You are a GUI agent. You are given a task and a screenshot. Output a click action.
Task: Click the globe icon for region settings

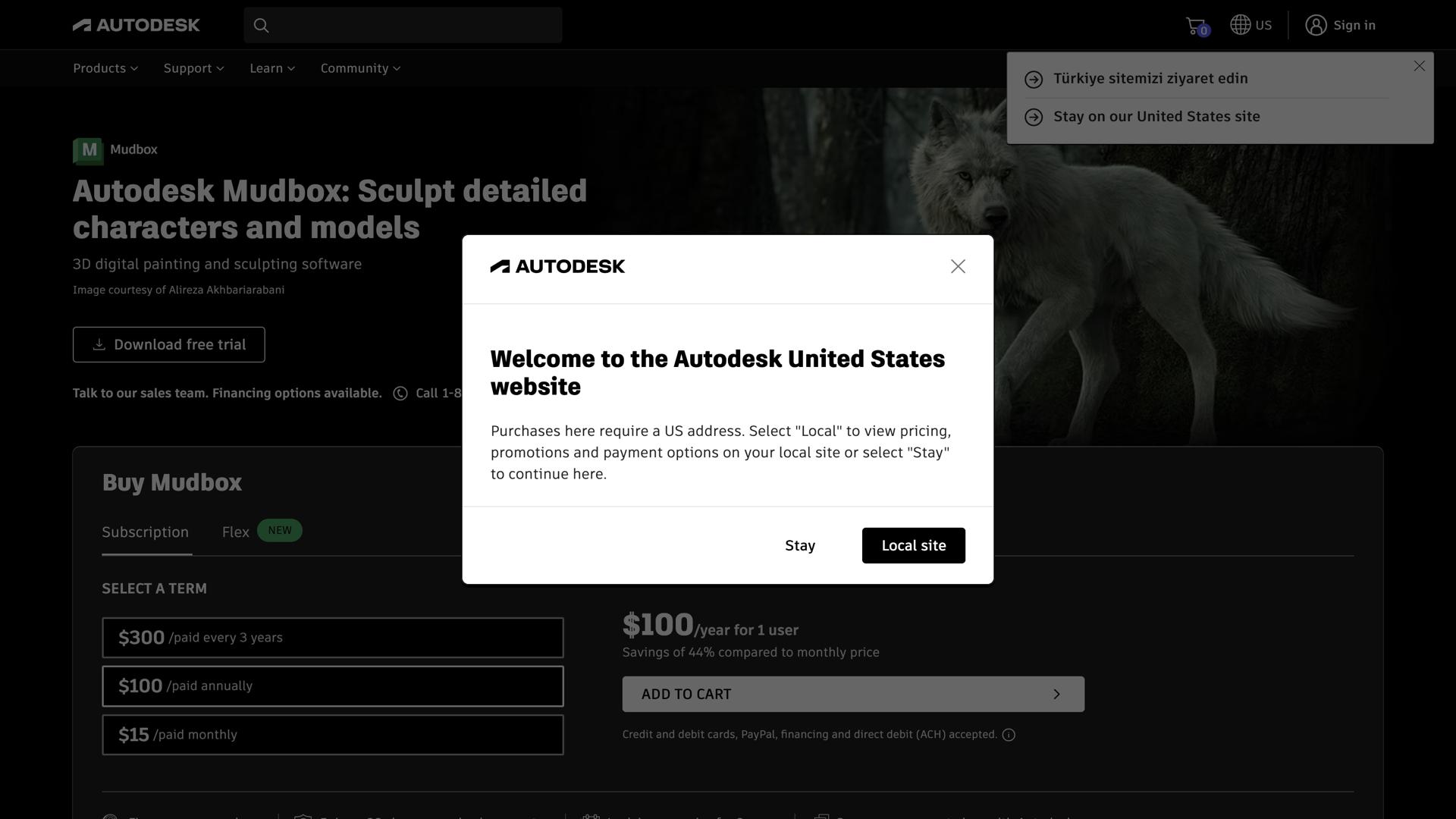[1239, 24]
